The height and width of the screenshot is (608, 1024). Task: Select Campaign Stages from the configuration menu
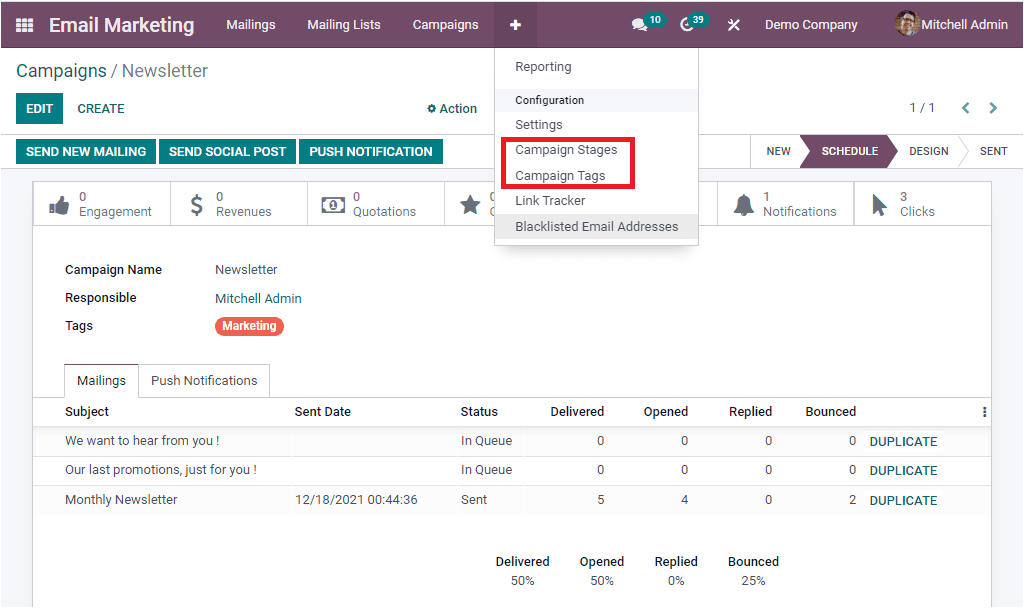(x=567, y=148)
